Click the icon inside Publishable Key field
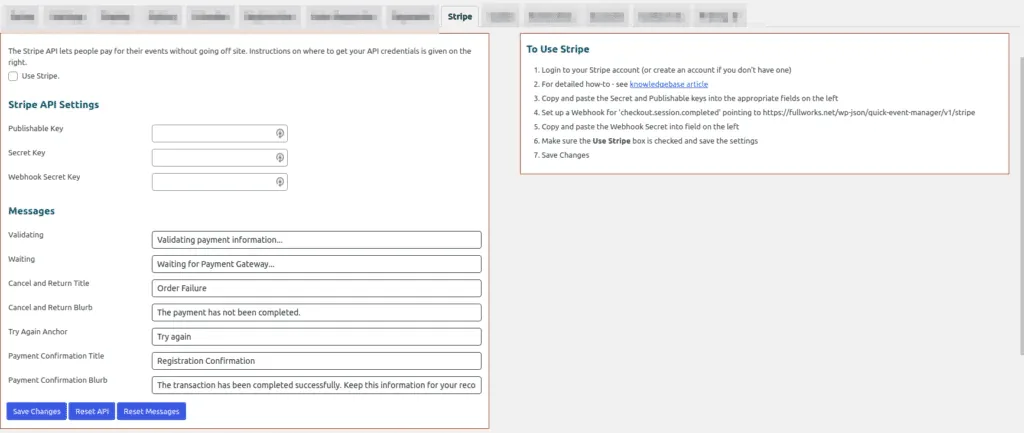Image resolution: width=1024 pixels, height=433 pixels. point(280,133)
